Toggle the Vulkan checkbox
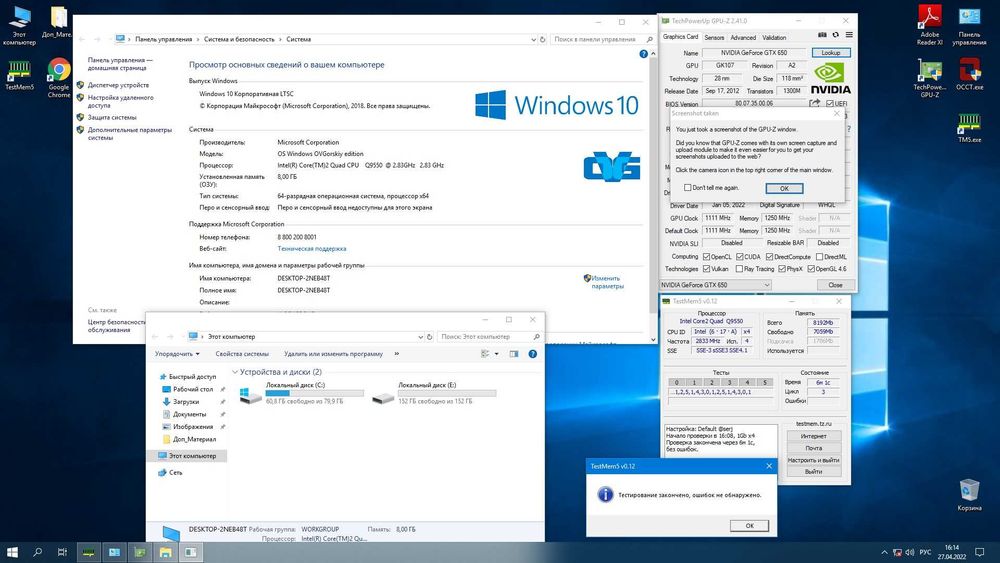Image resolution: width=1000 pixels, height=563 pixels. [706, 269]
